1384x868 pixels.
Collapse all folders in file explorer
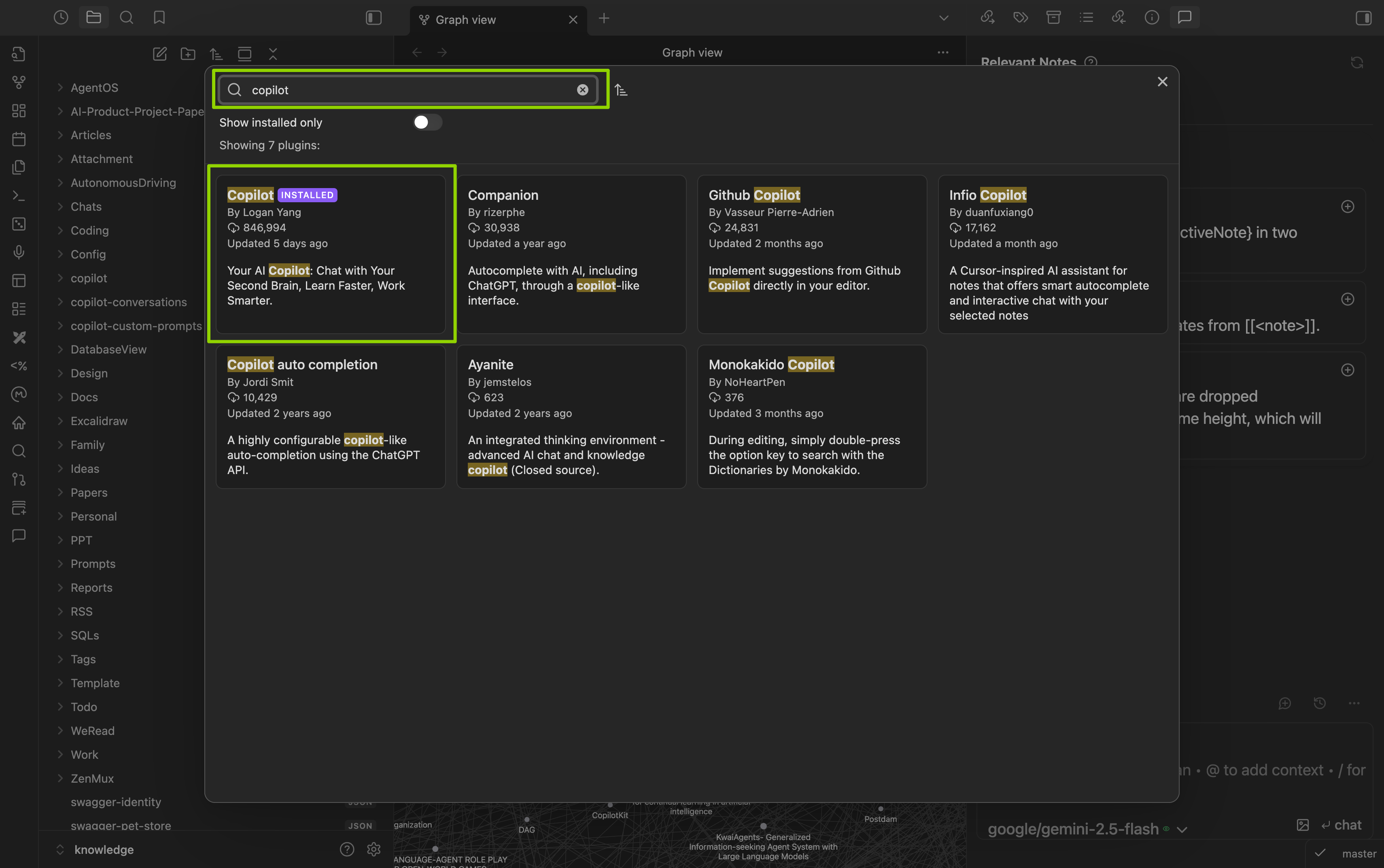(273, 54)
